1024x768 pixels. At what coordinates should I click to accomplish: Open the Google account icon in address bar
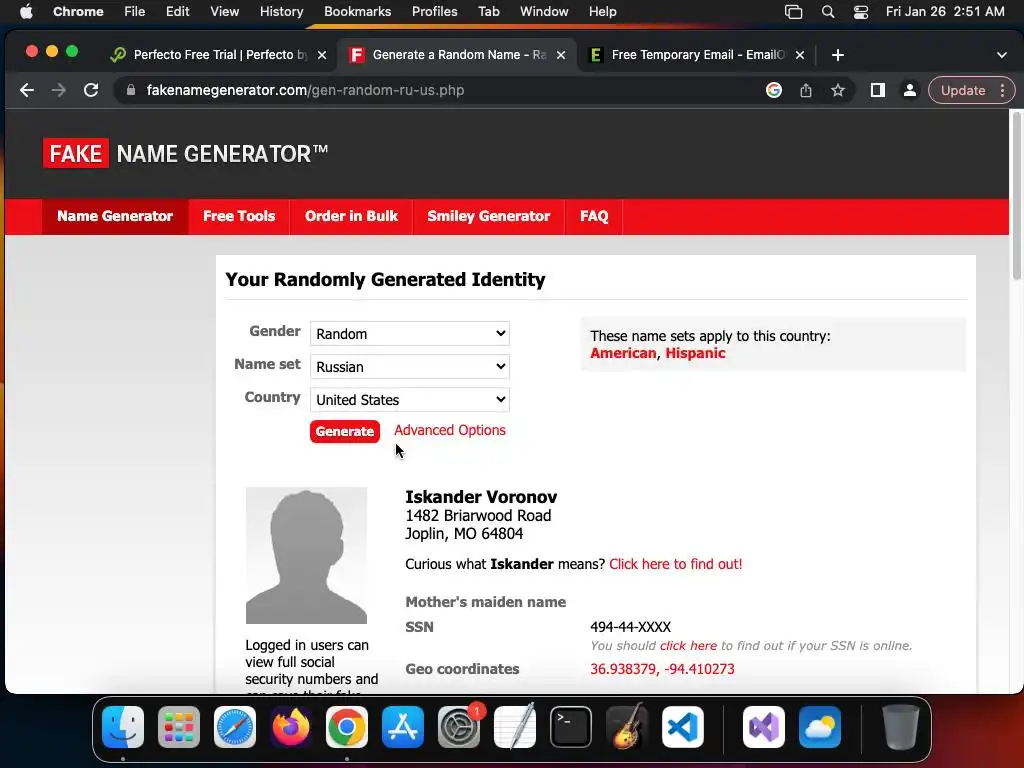click(x=774, y=90)
